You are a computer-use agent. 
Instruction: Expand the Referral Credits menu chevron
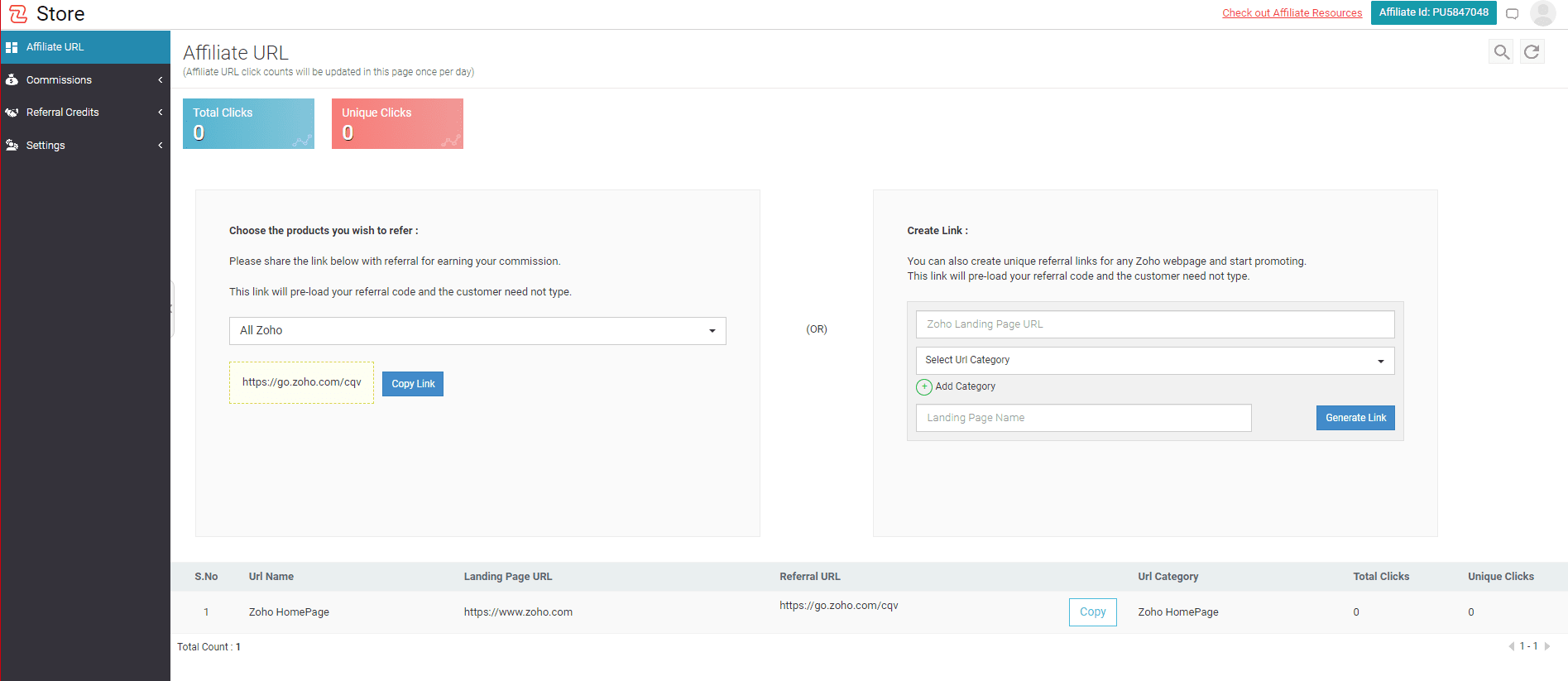(161, 113)
